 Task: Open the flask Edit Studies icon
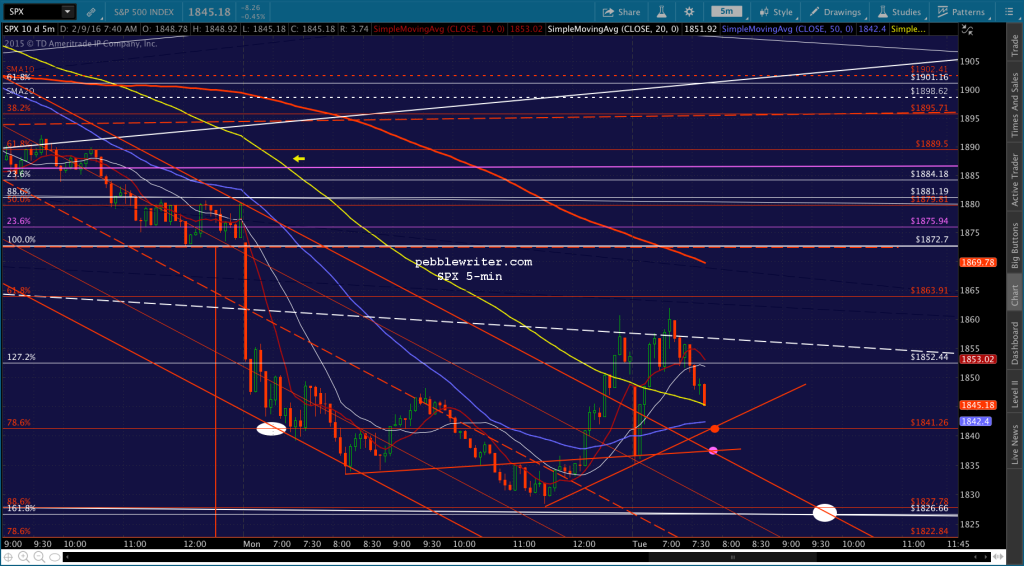(x=661, y=12)
